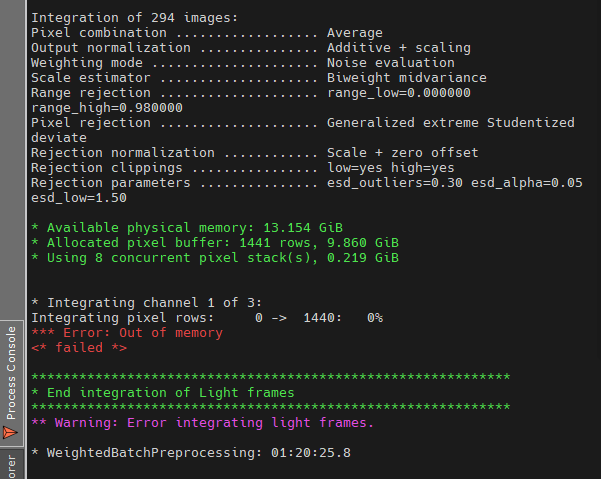
Task: Click the 'Integration of 294 images' header line
Action: click(x=135, y=18)
